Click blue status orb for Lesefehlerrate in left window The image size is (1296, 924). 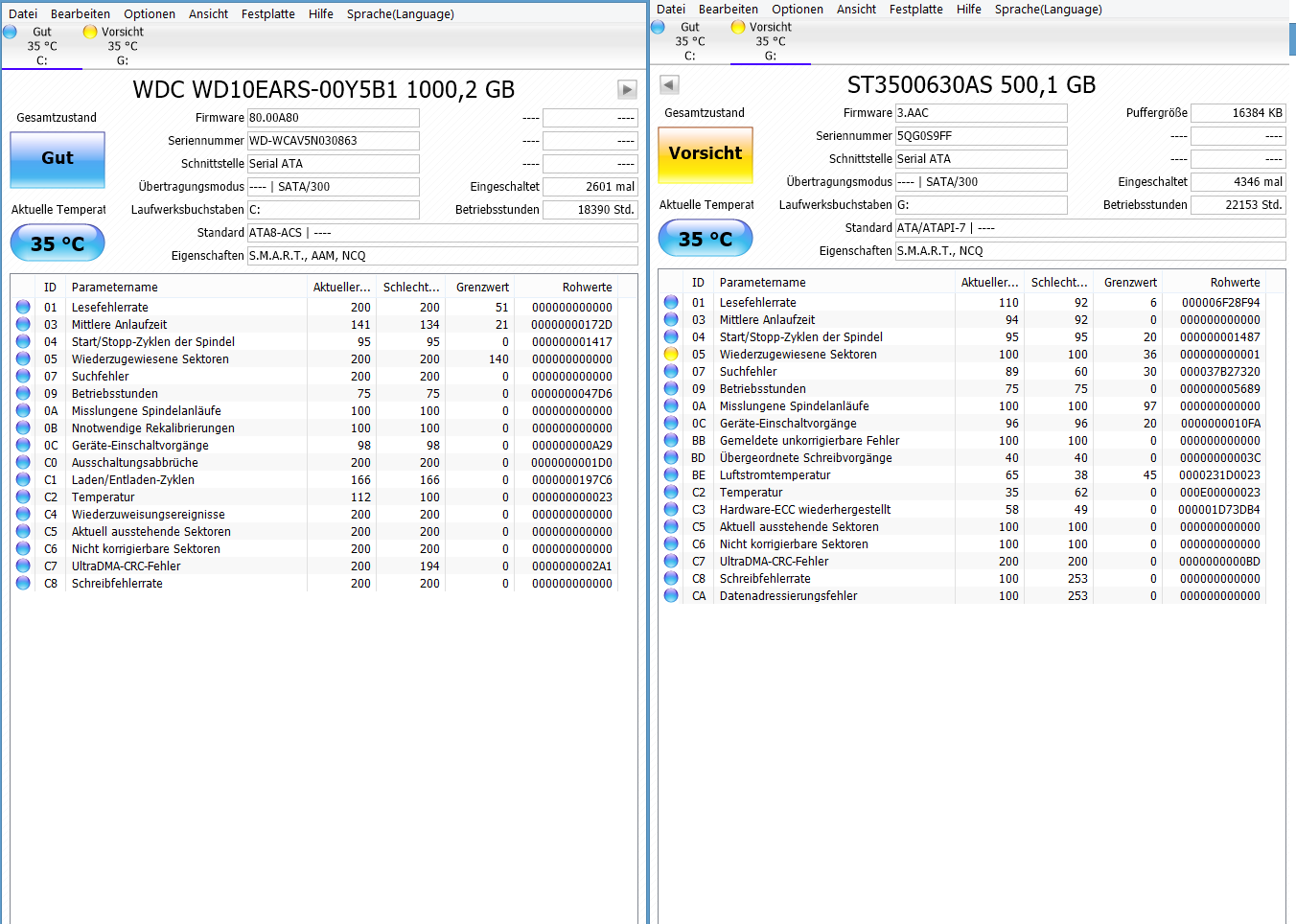(23, 307)
